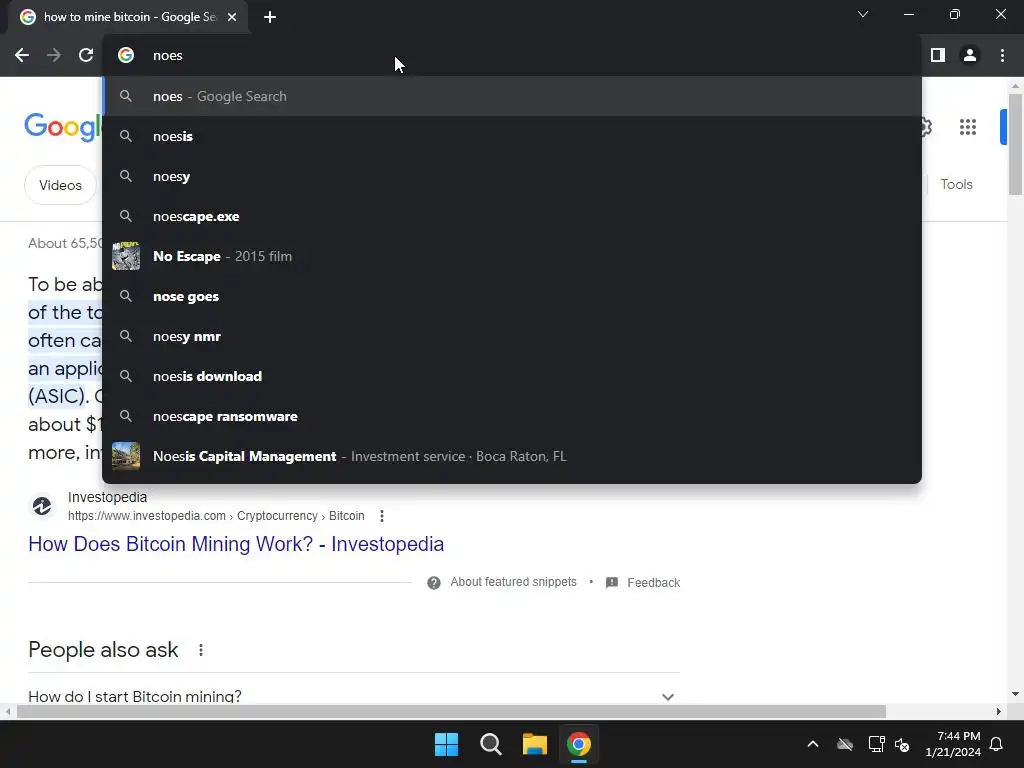Open the three-dot menu next to Investopedia URL

coord(382,516)
